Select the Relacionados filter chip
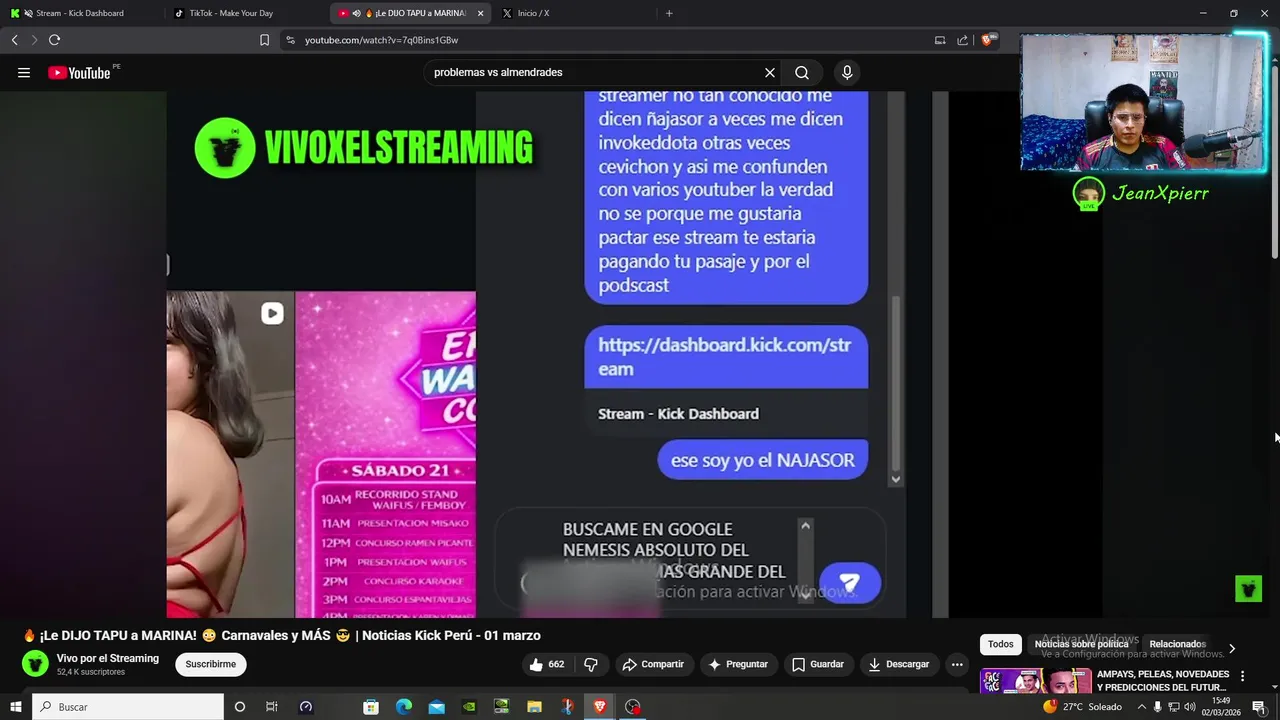Viewport: 1280px width, 720px height. tap(1177, 645)
